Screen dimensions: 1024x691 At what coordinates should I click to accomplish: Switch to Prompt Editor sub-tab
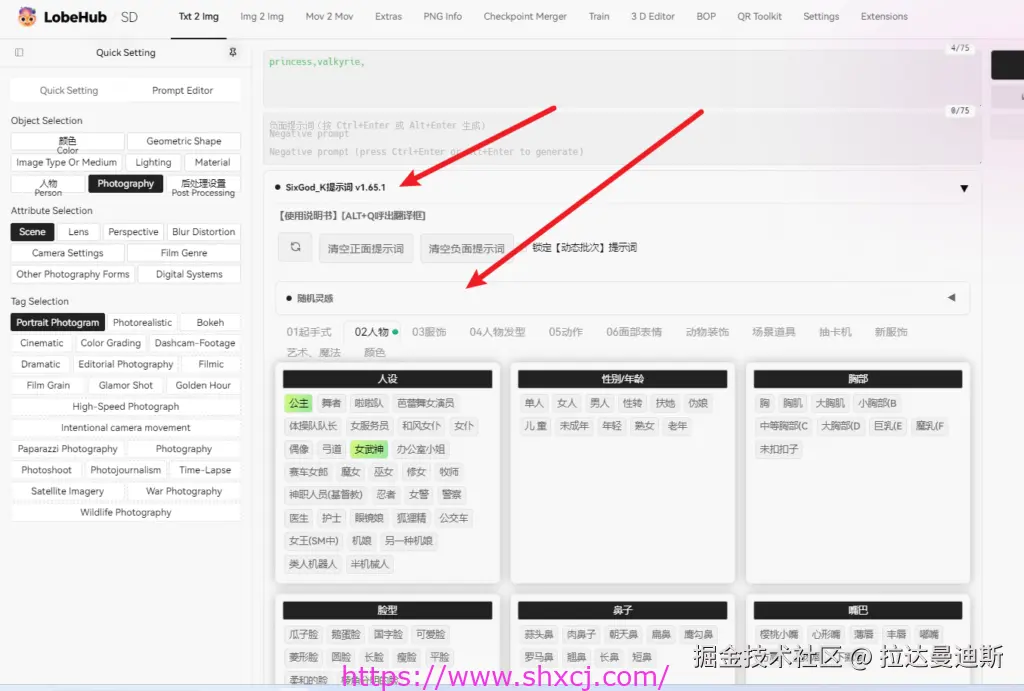pos(182,90)
